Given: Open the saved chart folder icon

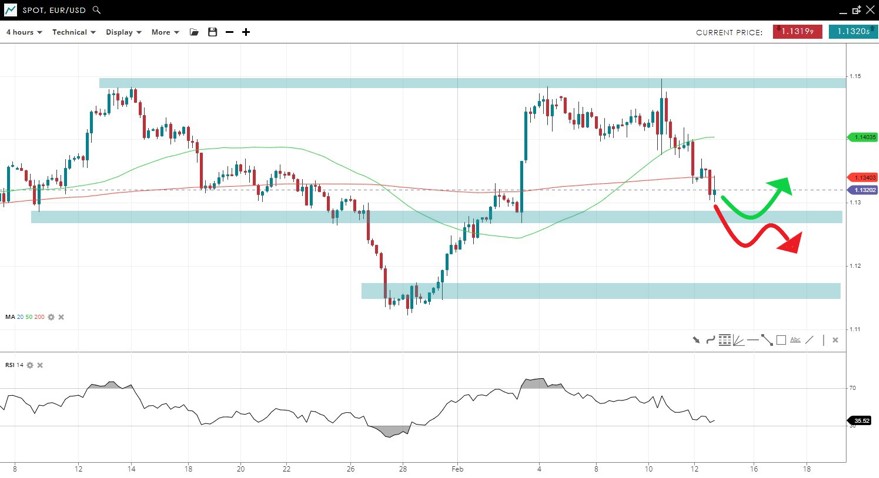Looking at the screenshot, I should [x=194, y=32].
